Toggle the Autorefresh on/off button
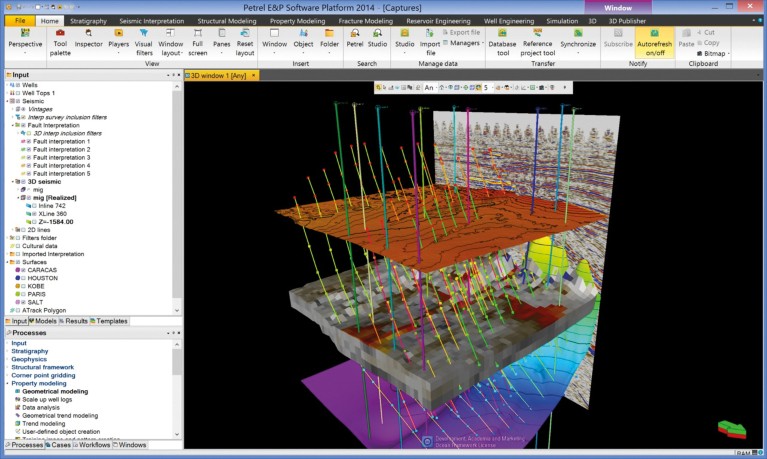The height and width of the screenshot is (459, 767). pyautogui.click(x=655, y=42)
